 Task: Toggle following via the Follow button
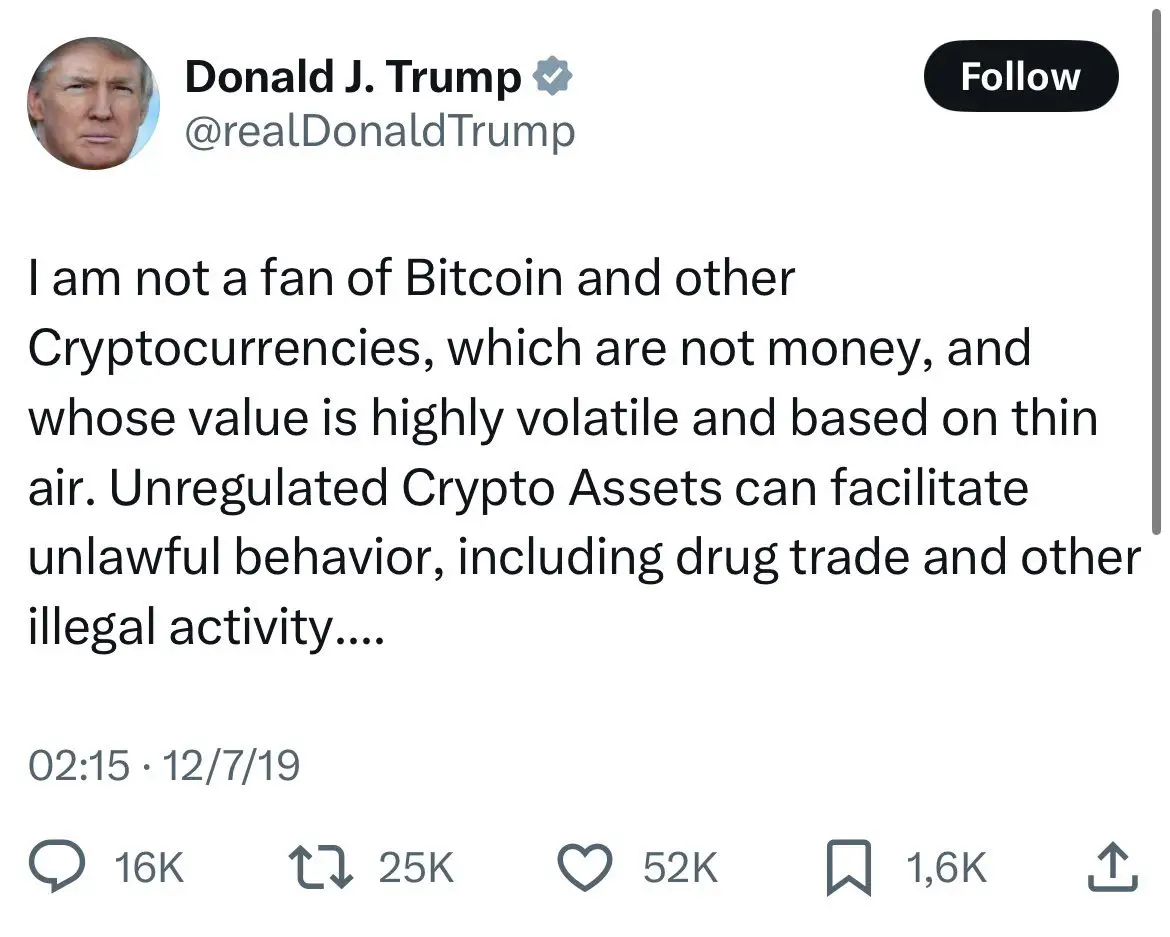pyautogui.click(x=1021, y=75)
